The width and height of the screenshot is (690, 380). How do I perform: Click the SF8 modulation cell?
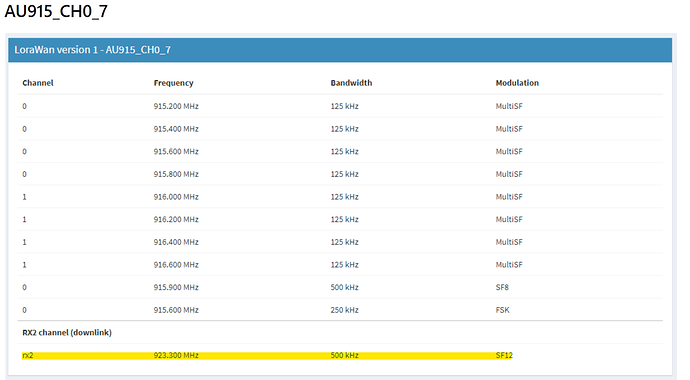click(502, 287)
